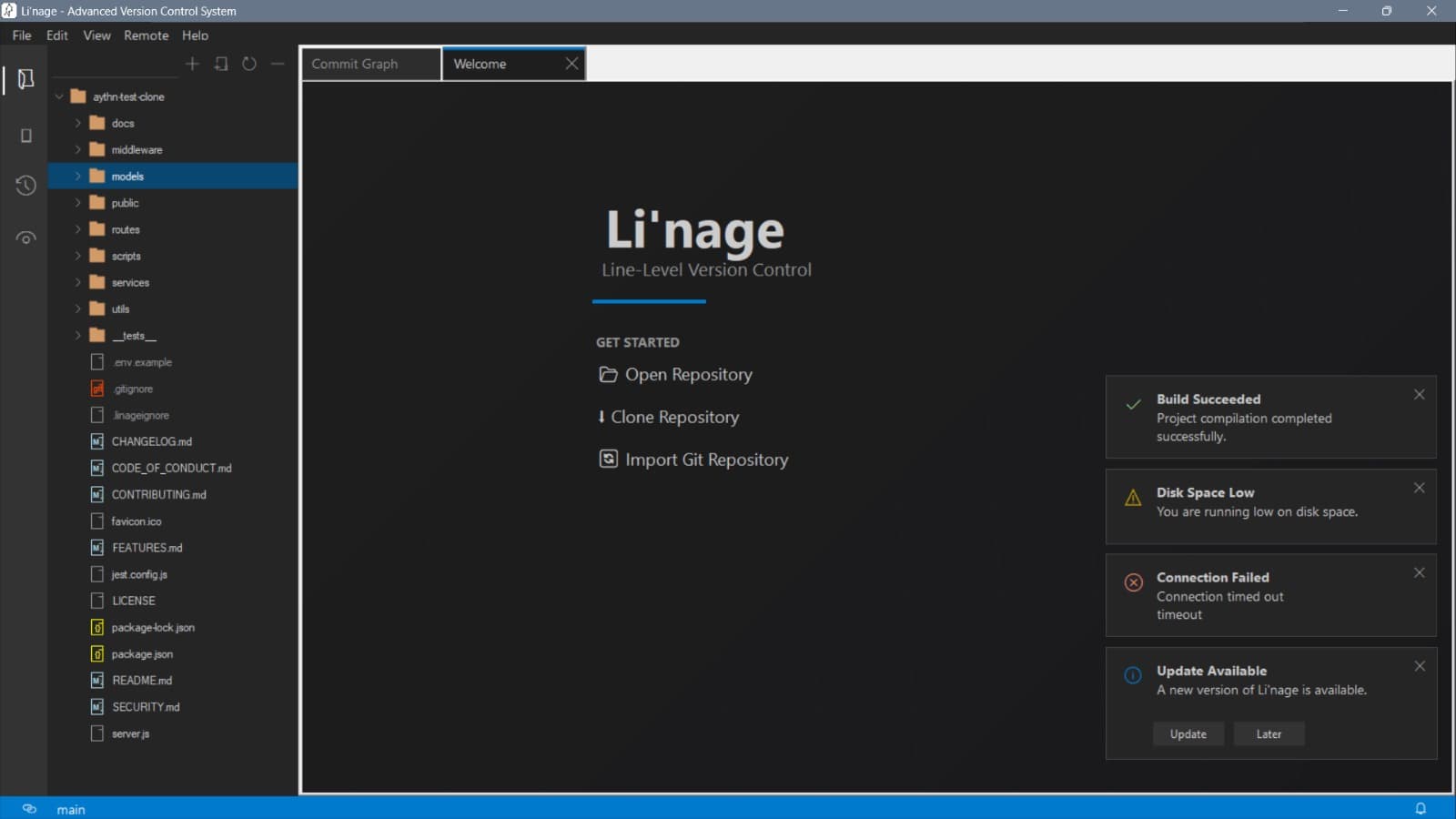Open the Edit menu
1456x819 pixels.
click(x=57, y=35)
